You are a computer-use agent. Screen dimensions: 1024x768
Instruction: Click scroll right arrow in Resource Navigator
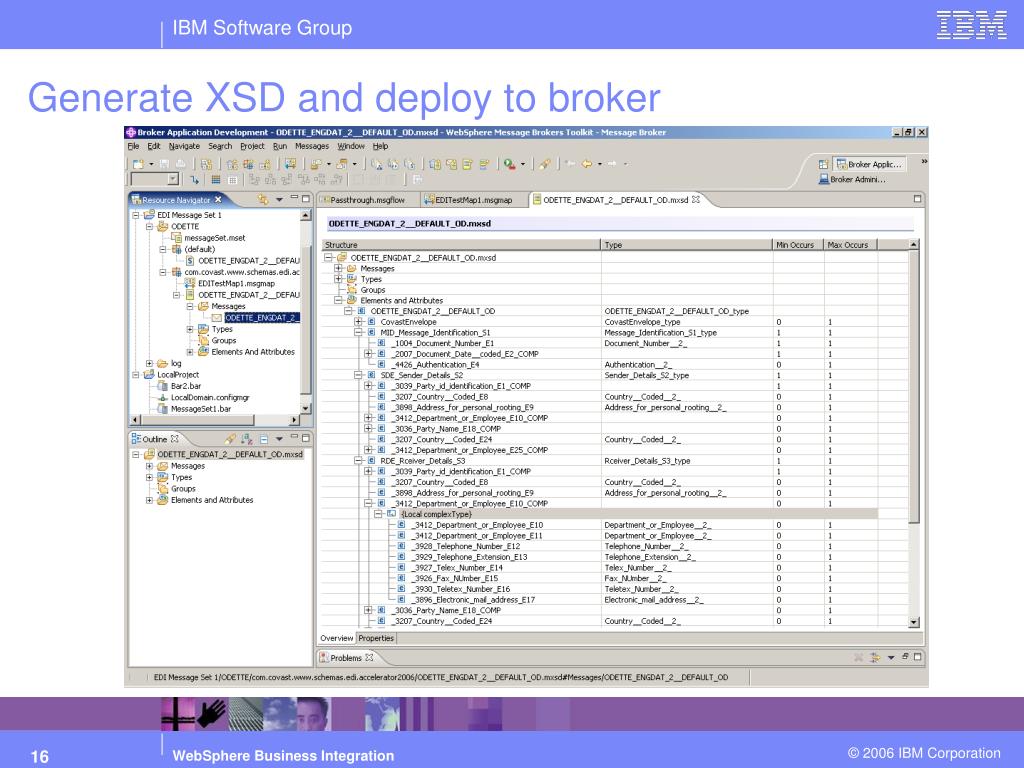[294, 420]
